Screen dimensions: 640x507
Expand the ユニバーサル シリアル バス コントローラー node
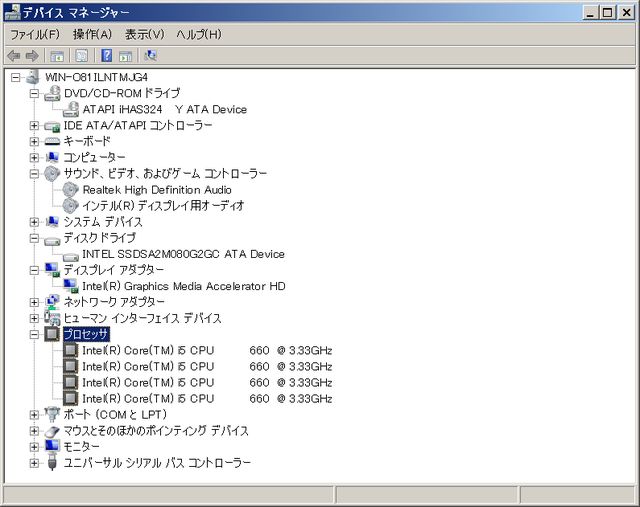tap(34, 462)
